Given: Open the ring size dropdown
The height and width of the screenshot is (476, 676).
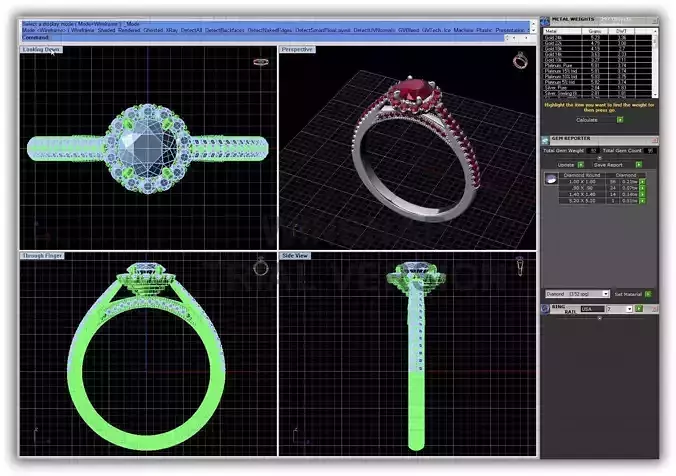Looking at the screenshot, I should pyautogui.click(x=629, y=309).
